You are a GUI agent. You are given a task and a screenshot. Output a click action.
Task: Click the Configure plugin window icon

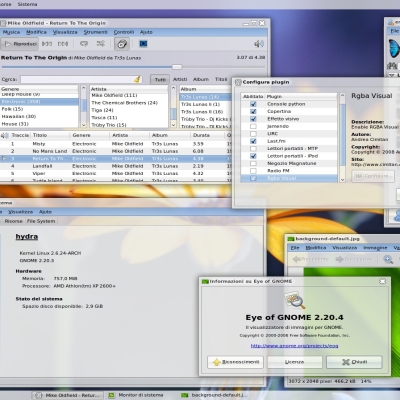[238, 82]
